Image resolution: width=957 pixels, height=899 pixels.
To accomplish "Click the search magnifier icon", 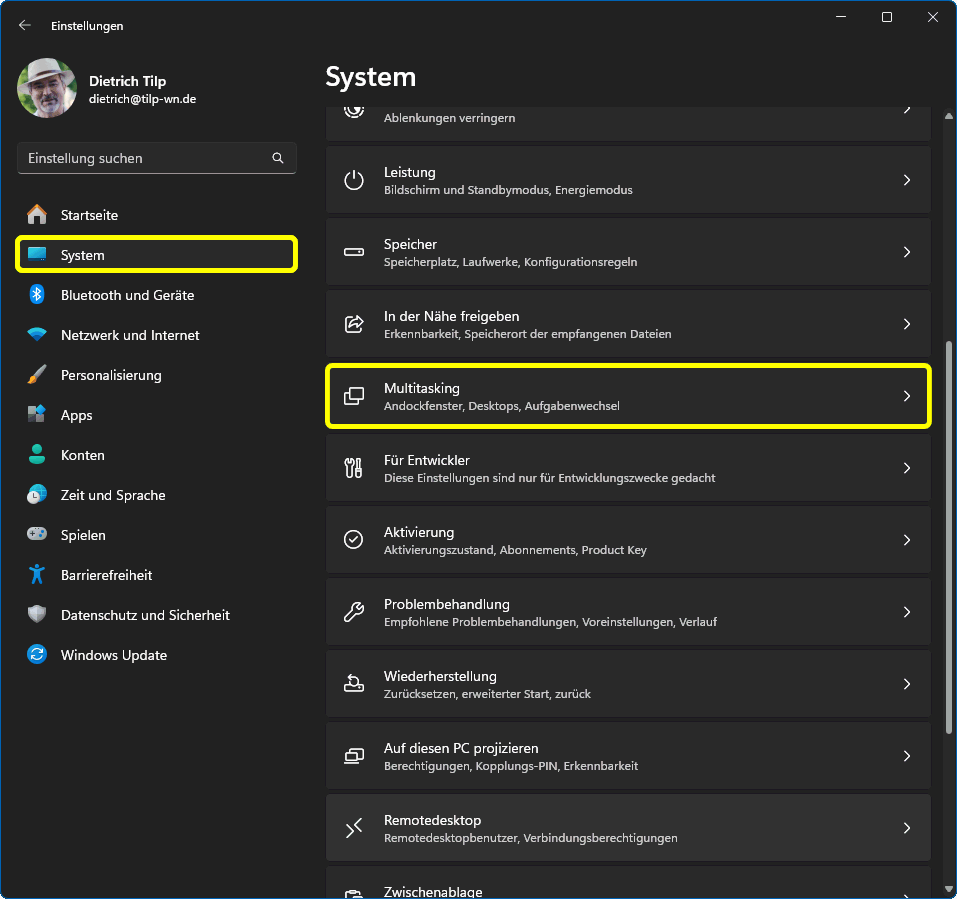I will tap(278, 158).
